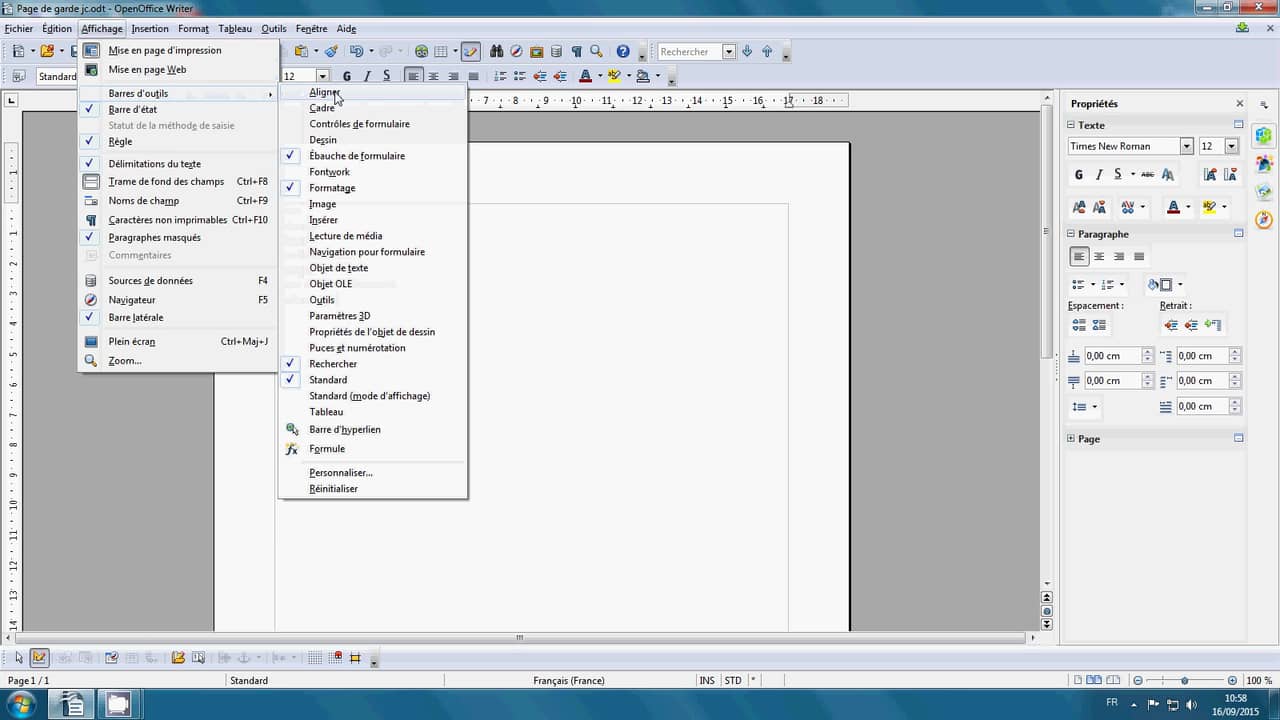Screen dimensions: 1280x720
Task: Click the blue Help question mark icon
Action: (x=623, y=51)
